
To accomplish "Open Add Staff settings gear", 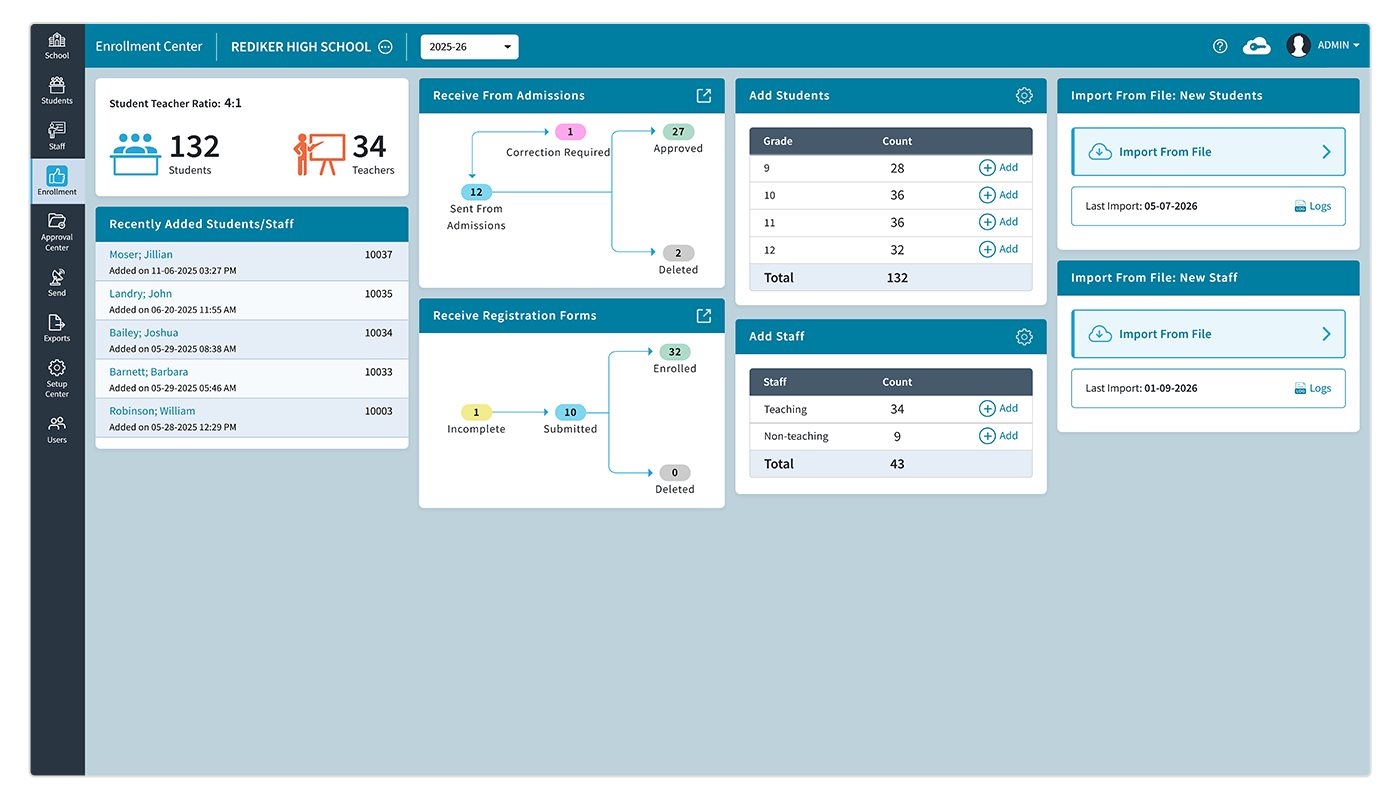I will [x=1024, y=337].
